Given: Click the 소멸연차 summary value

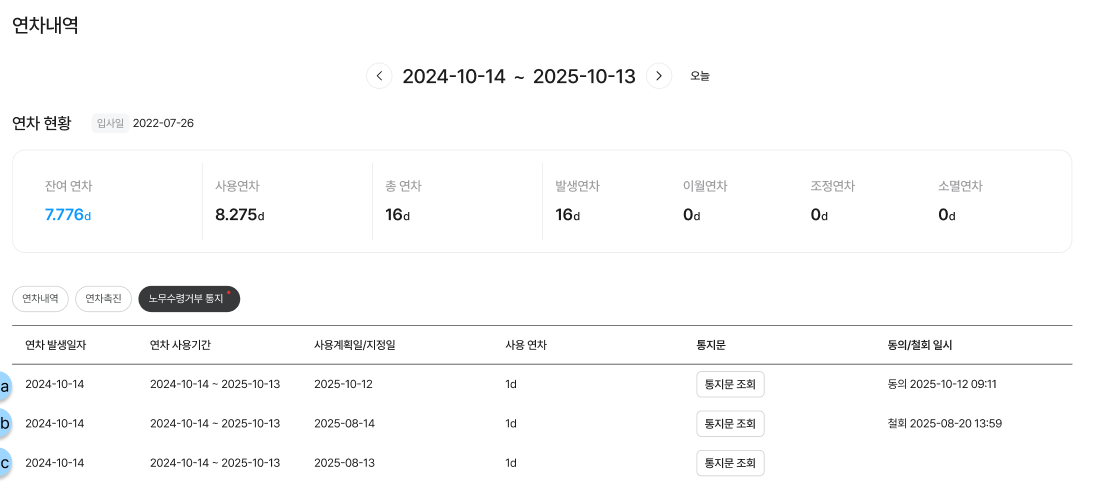Looking at the screenshot, I should [x=946, y=214].
